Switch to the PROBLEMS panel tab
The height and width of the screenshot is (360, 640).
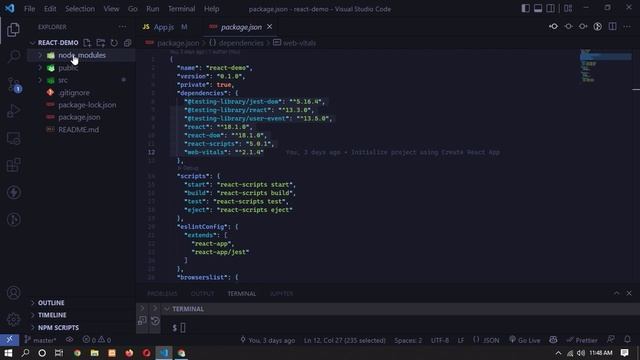[162, 294]
